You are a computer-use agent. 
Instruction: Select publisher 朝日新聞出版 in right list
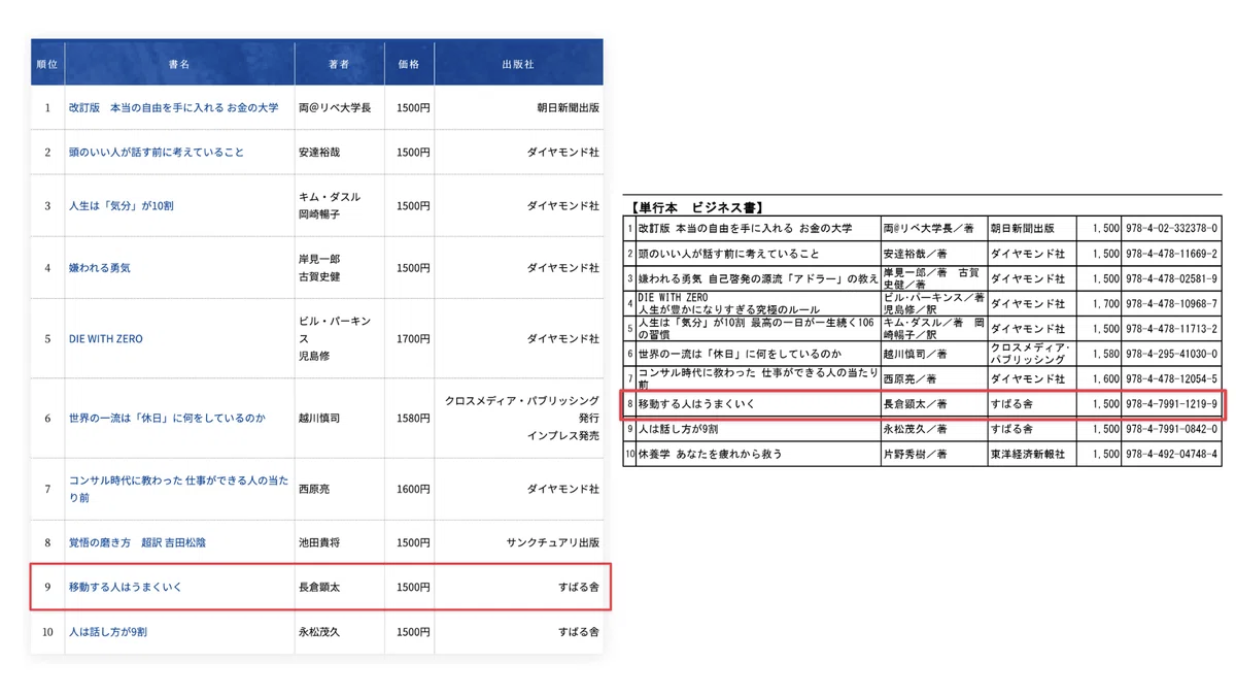point(1022,228)
